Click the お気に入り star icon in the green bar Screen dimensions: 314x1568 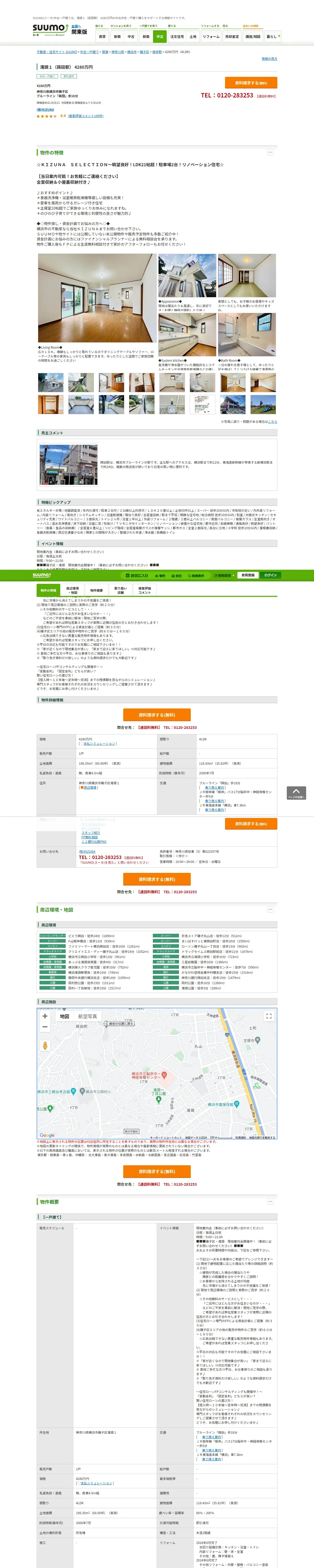[137, 575]
